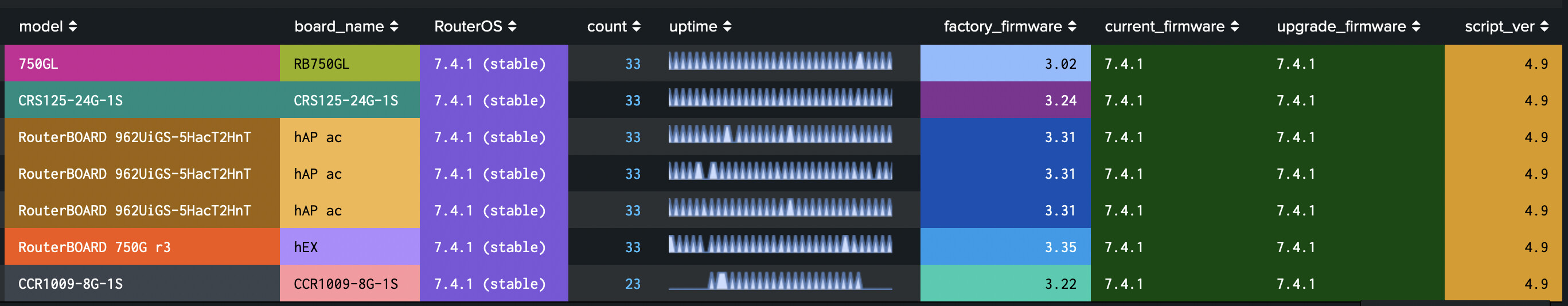Image resolution: width=1568 pixels, height=306 pixels.
Task: Select the CRS125-24G-1S model cell
Action: (x=142, y=100)
